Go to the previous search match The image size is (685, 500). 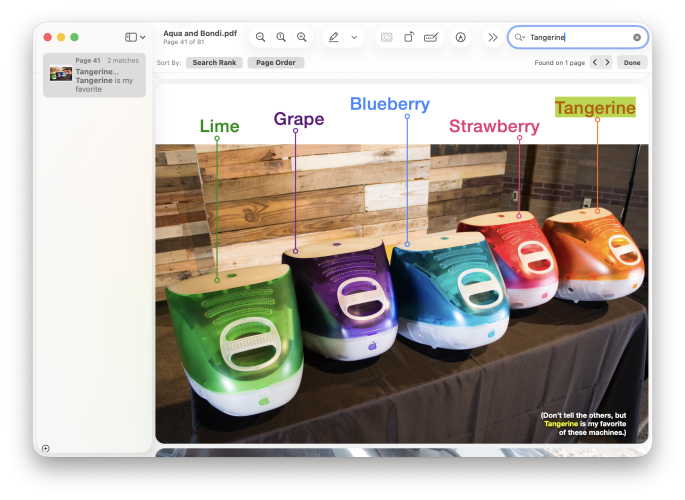pyautogui.click(x=595, y=62)
